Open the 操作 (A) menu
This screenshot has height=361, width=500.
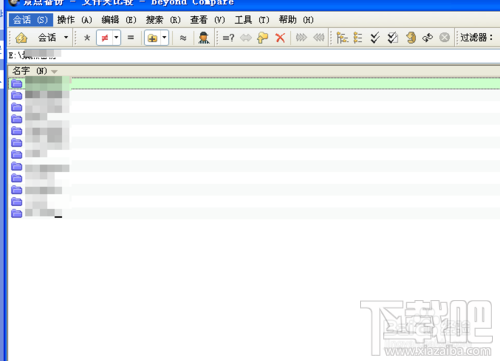tap(74, 20)
